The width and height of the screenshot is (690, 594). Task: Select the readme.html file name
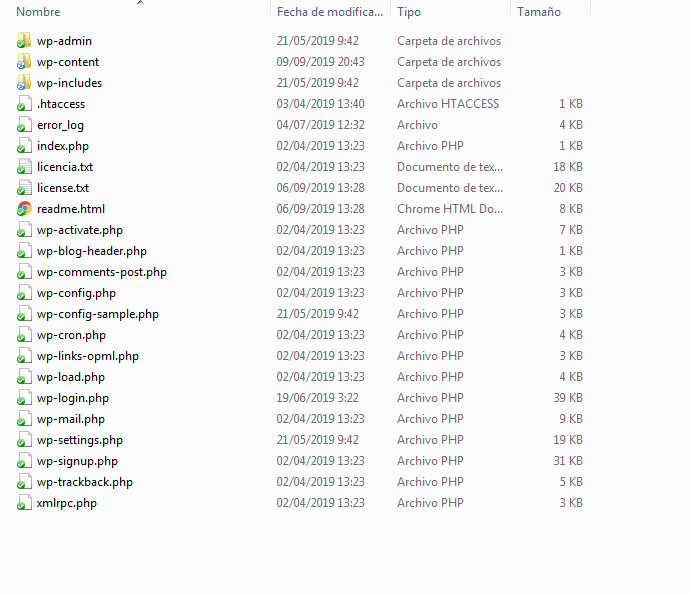click(x=71, y=209)
